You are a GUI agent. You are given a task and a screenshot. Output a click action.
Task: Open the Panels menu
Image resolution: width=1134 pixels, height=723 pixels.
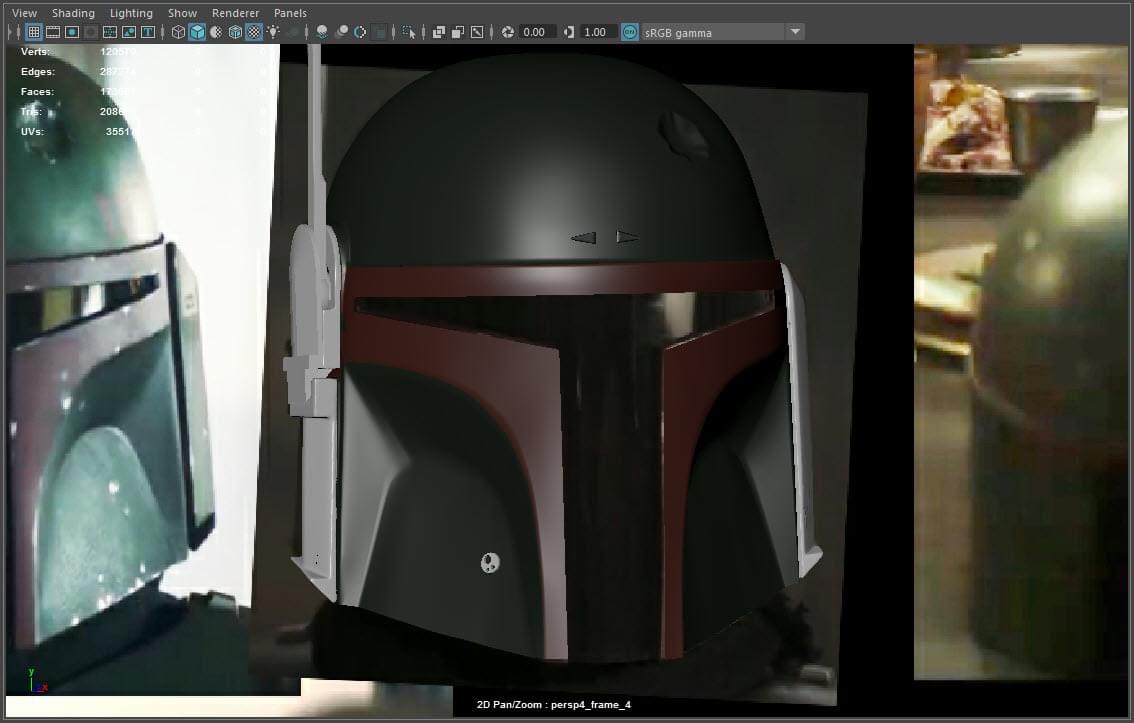(290, 13)
